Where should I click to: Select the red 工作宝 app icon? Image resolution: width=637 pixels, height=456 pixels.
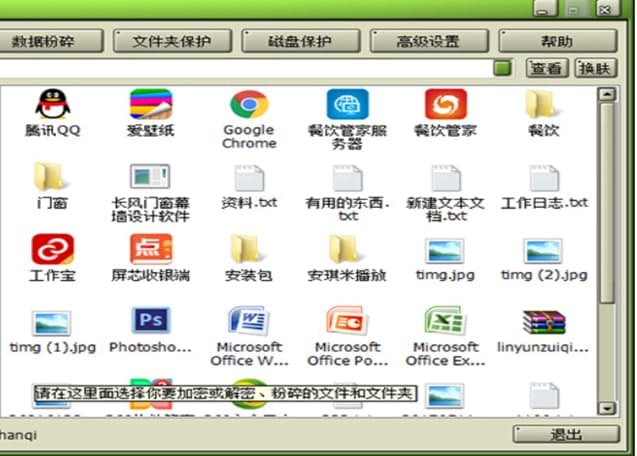[x=52, y=249]
